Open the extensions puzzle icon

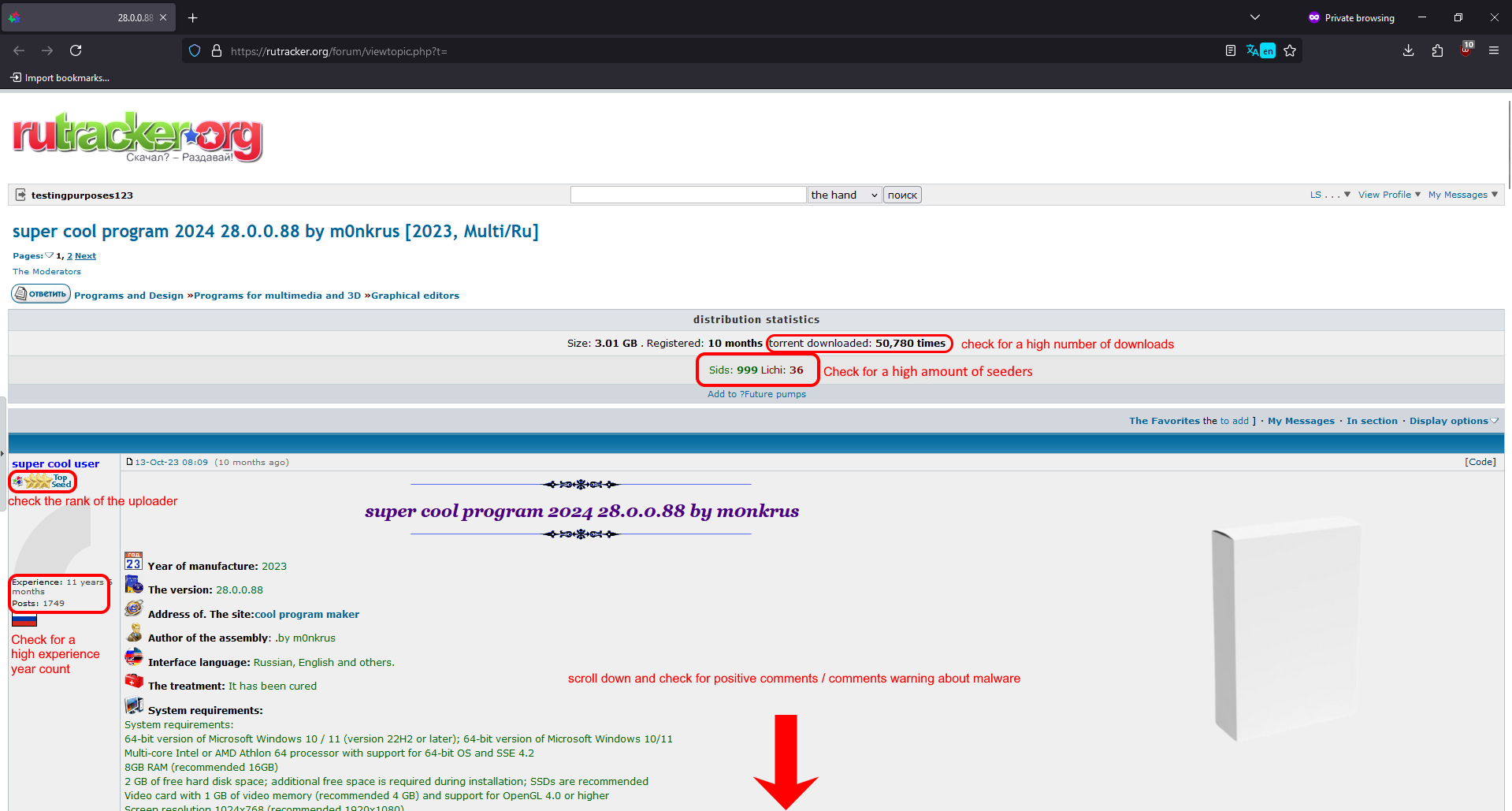tap(1437, 50)
